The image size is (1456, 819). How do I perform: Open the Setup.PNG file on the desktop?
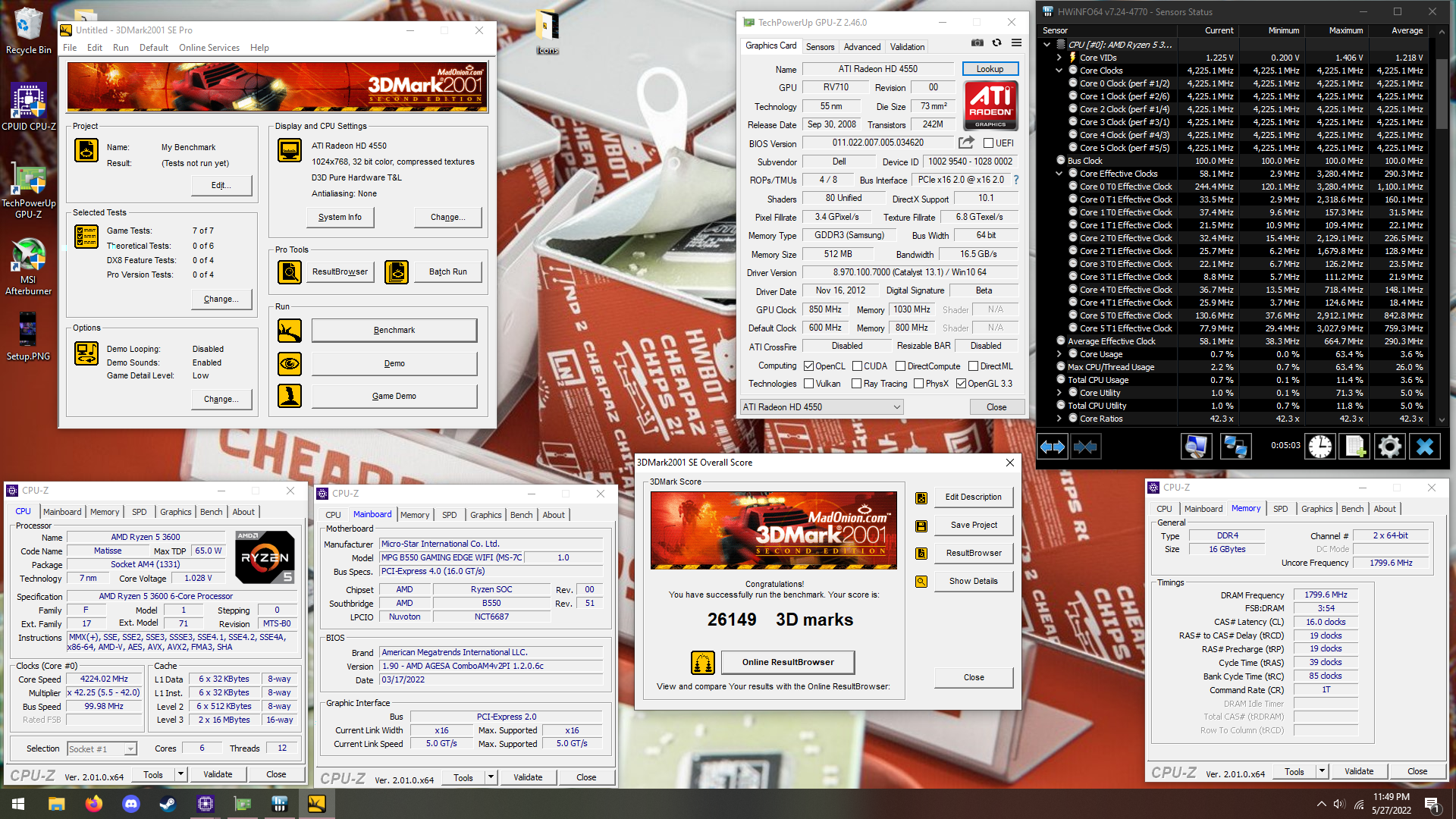pyautogui.click(x=28, y=336)
